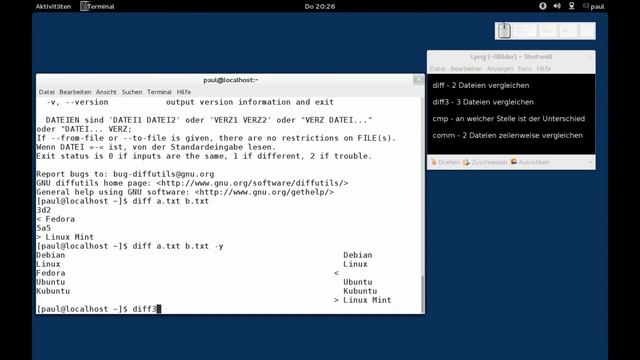The image size is (640, 360).
Task: Click the network connection icon
Action: click(571, 6)
